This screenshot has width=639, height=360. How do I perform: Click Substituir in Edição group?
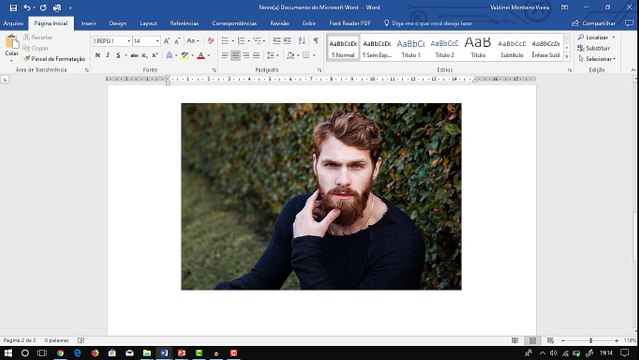click(x=594, y=48)
